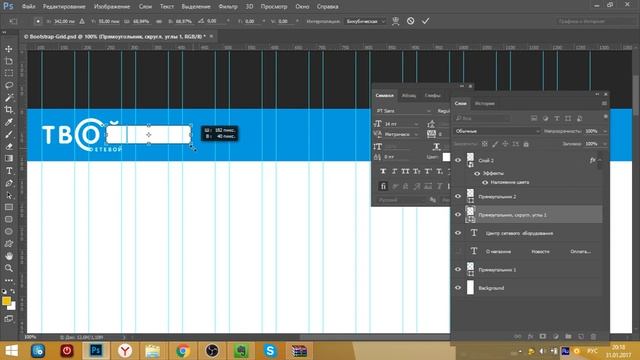This screenshot has width=640, height=360.
Task: Add layer style fx at panel bottom
Action: 530,336
